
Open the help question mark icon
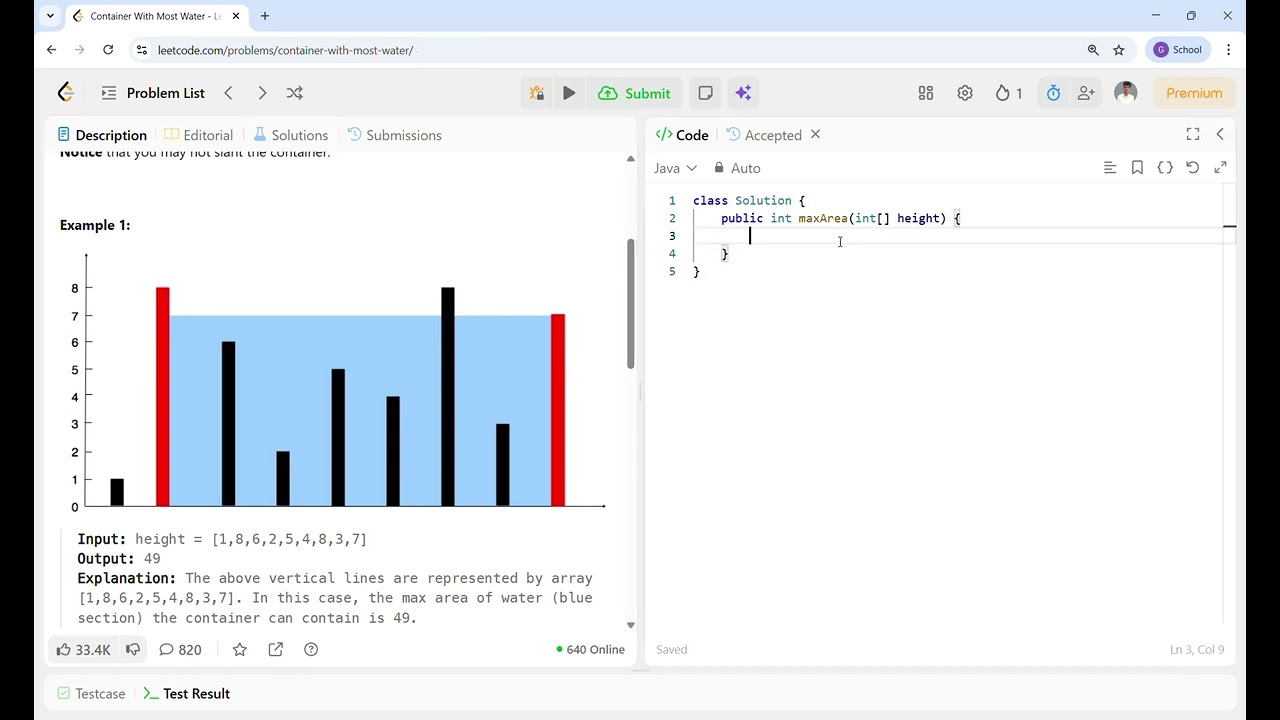pos(311,649)
